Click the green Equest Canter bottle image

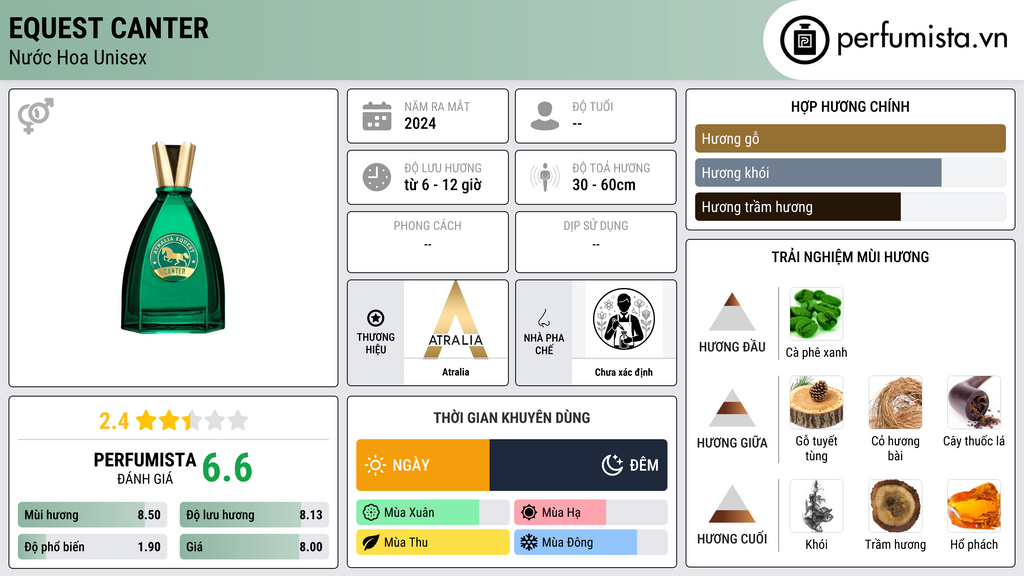click(173, 238)
